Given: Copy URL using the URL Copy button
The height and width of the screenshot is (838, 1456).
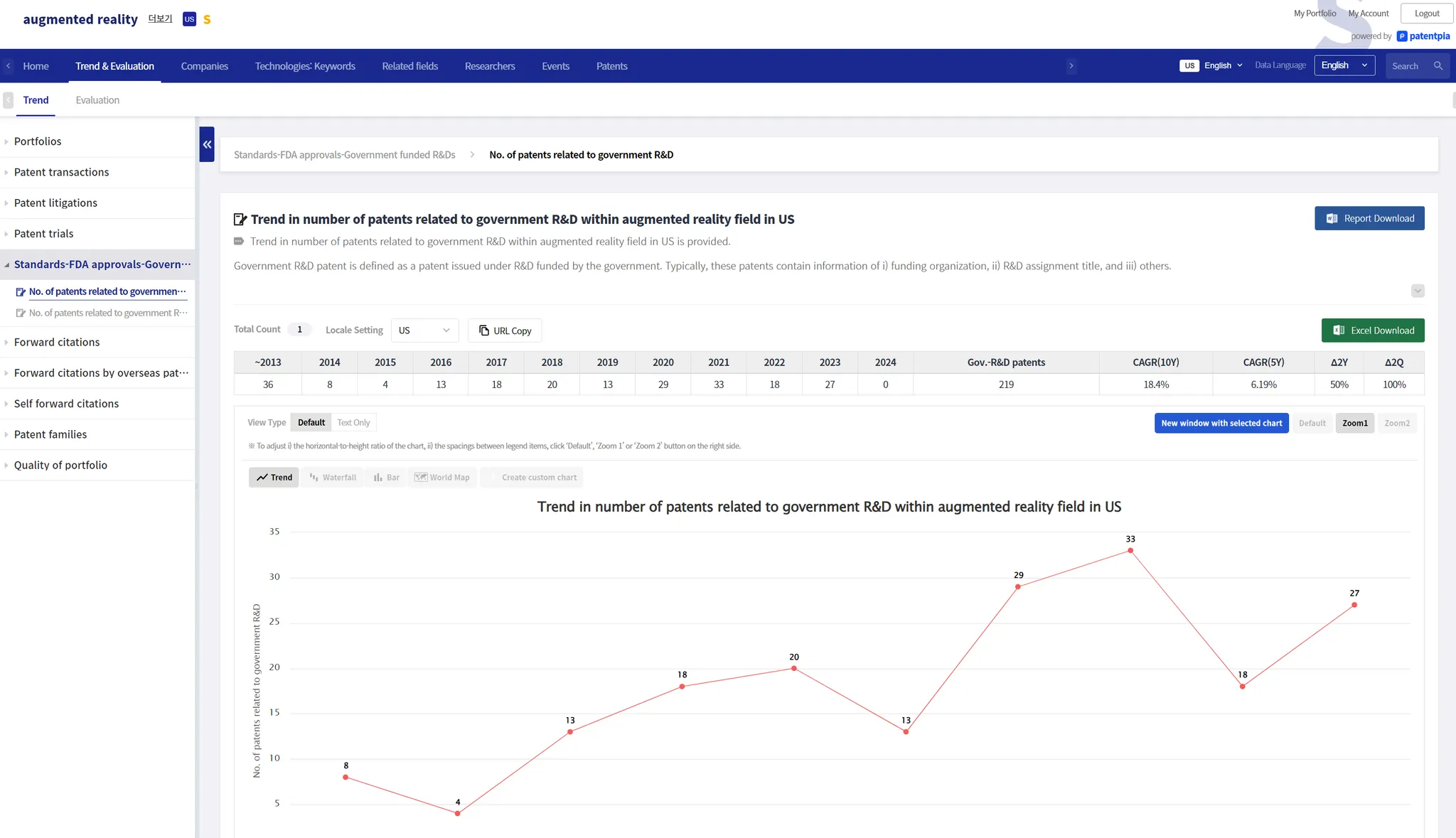Looking at the screenshot, I should click(505, 331).
